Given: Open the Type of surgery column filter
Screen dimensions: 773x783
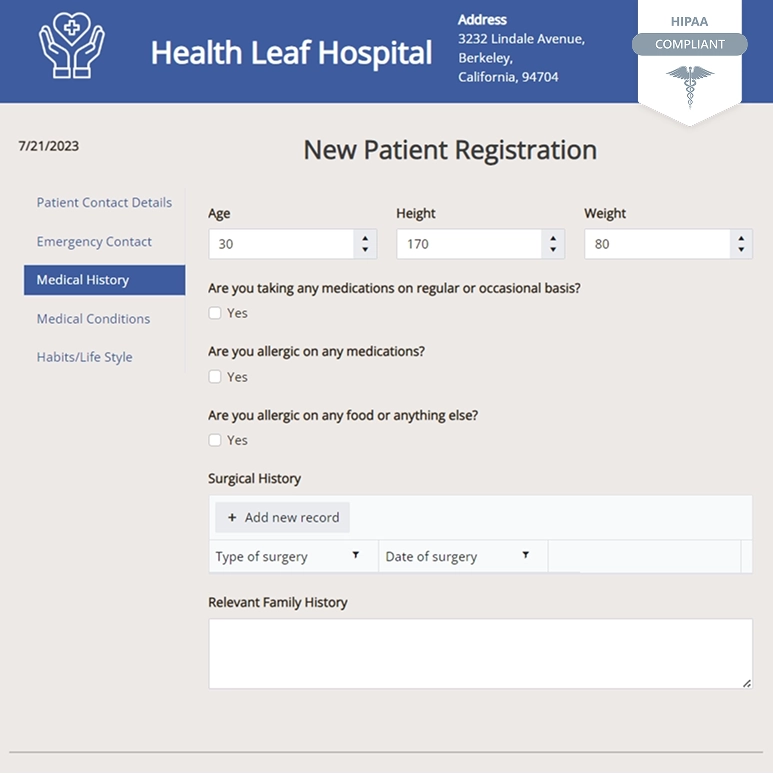Looking at the screenshot, I should tap(355, 555).
